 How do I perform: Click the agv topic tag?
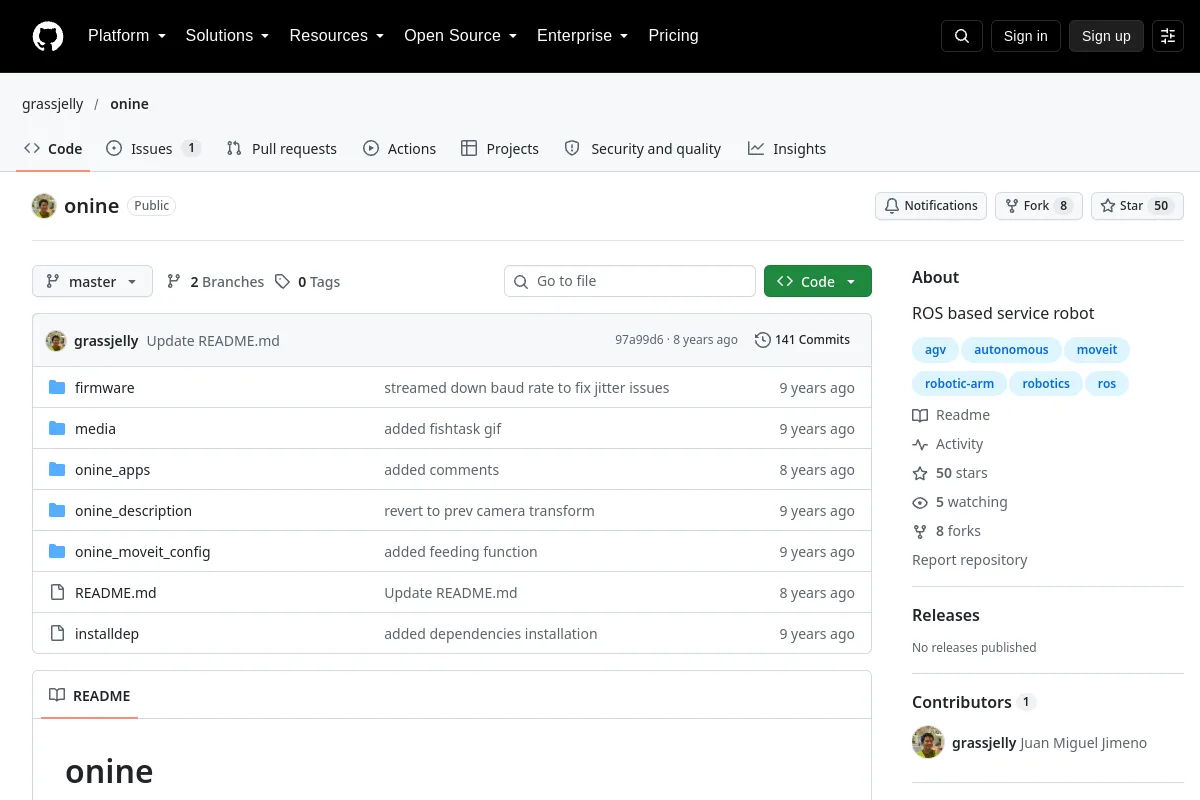[935, 350]
